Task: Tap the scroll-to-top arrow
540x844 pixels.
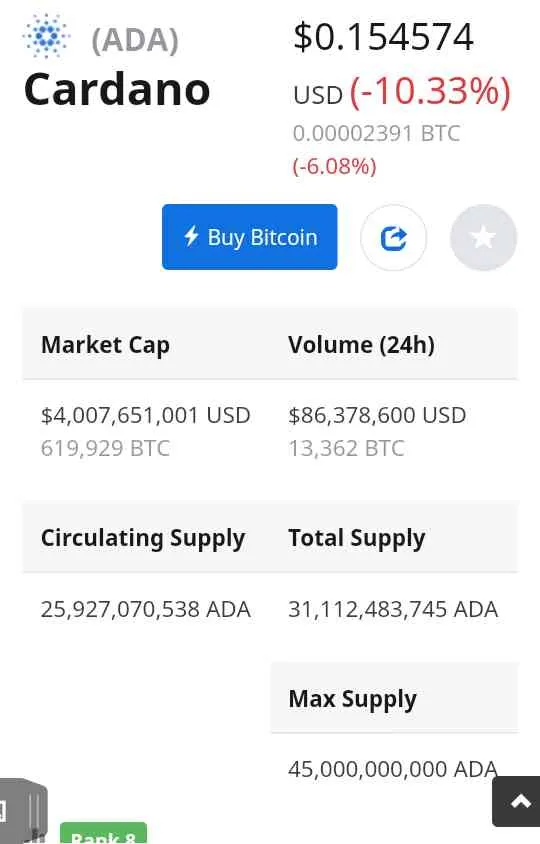Action: 518,801
